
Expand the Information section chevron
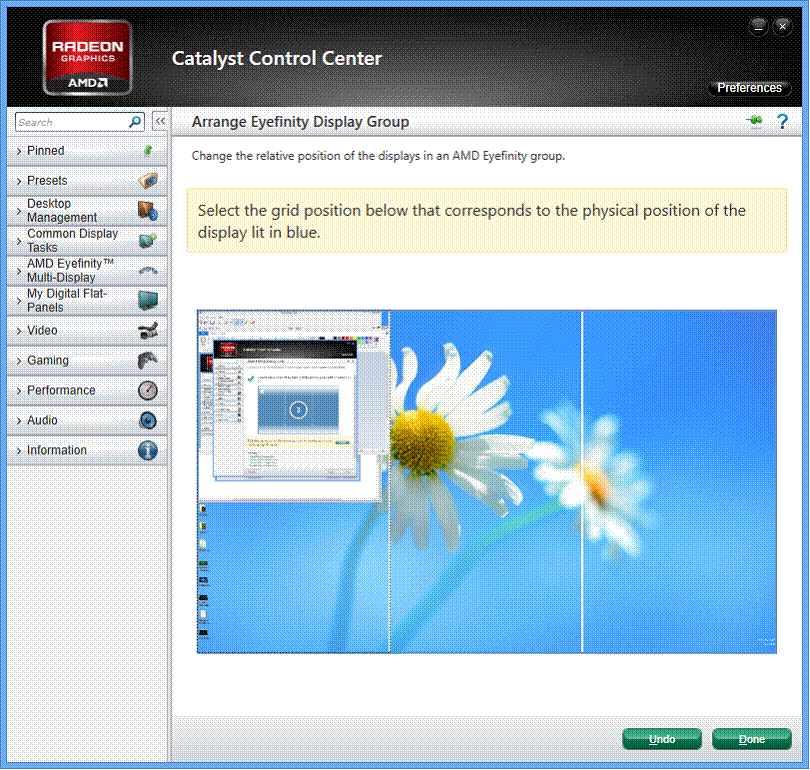point(19,450)
